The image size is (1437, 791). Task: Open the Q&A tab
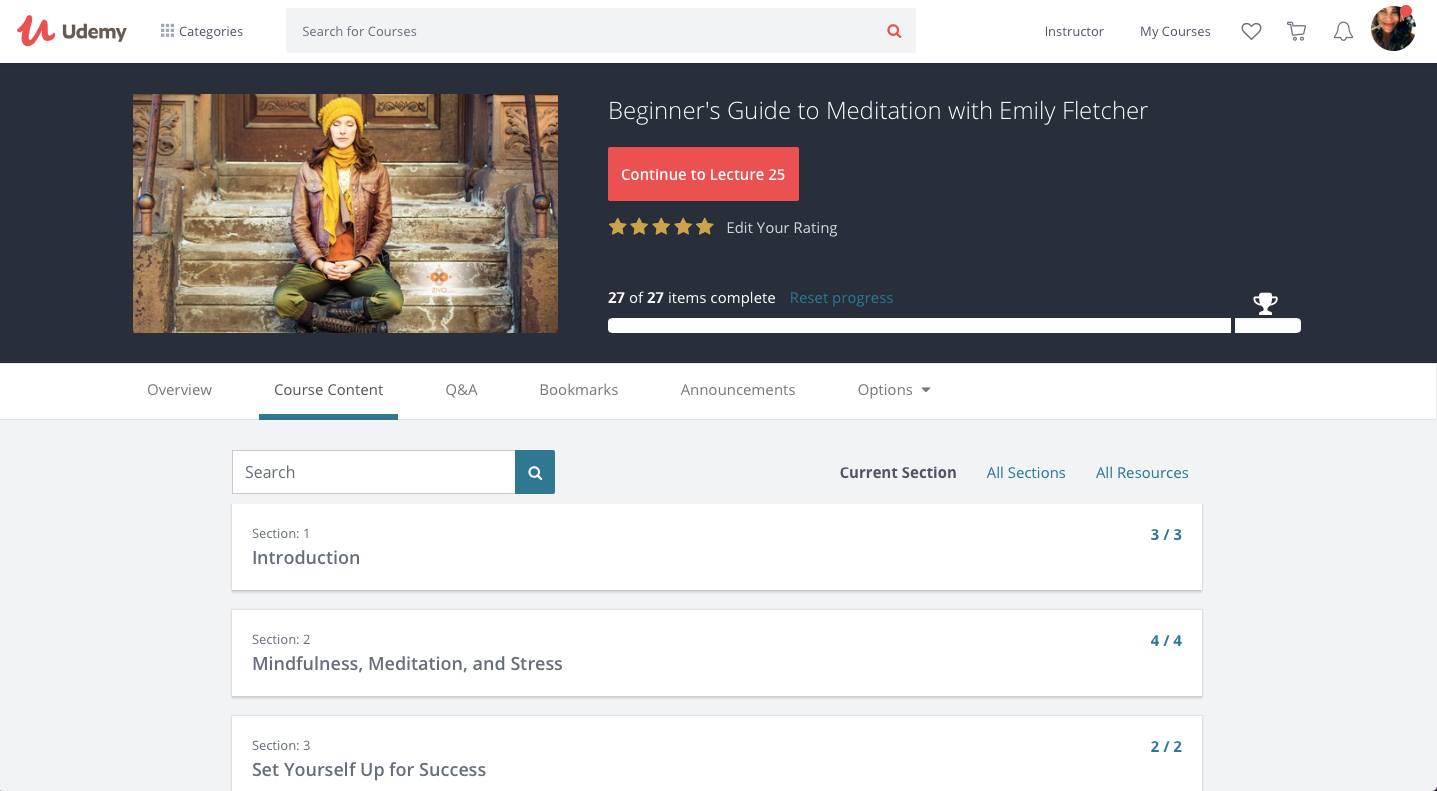tap(461, 390)
